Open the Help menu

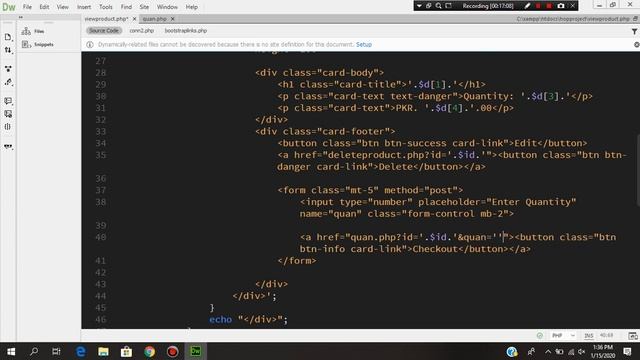pos(191,7)
